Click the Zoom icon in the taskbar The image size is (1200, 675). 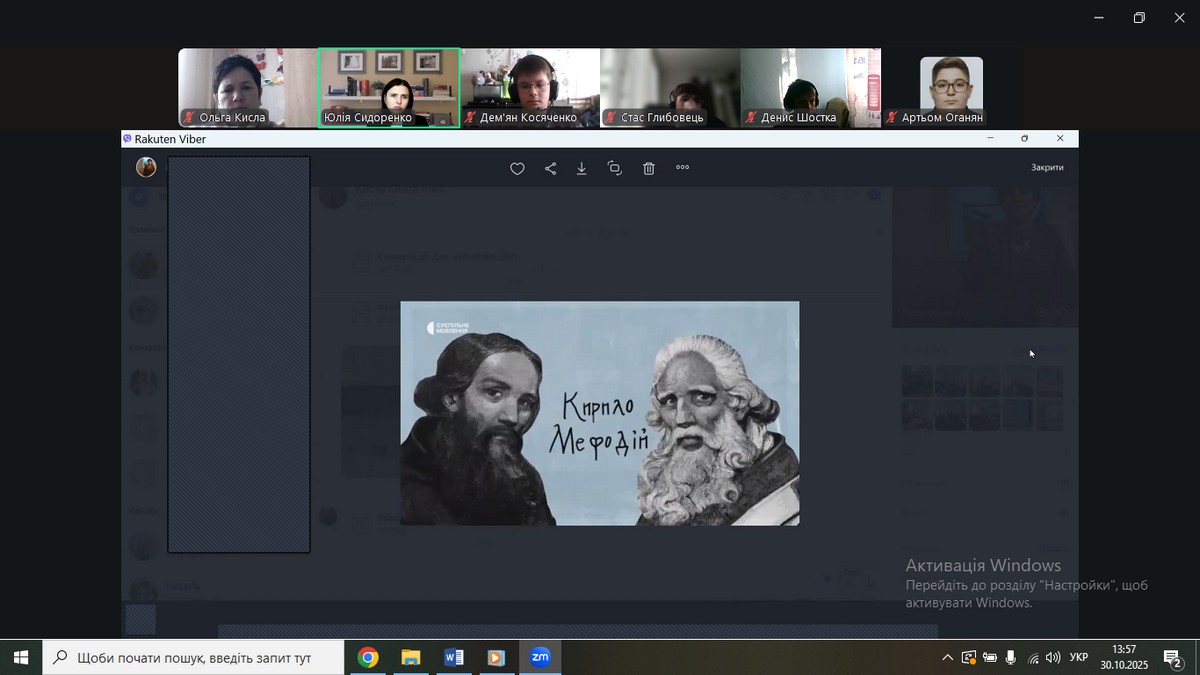[x=540, y=657]
